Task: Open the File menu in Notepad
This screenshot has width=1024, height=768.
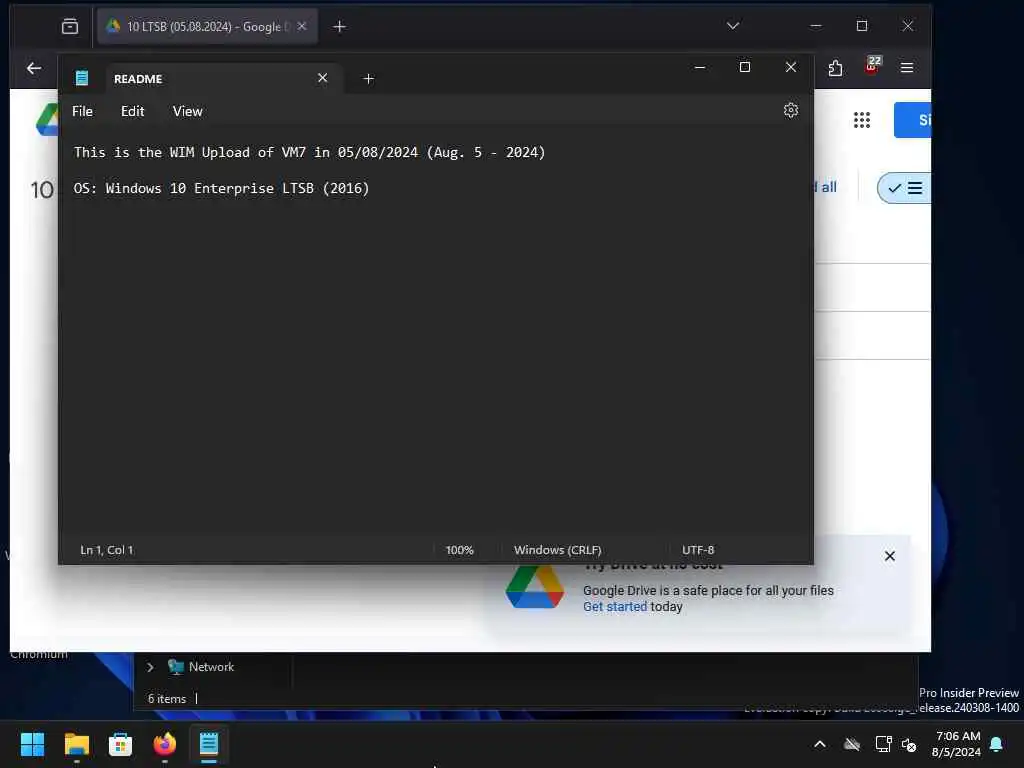Action: [82, 111]
